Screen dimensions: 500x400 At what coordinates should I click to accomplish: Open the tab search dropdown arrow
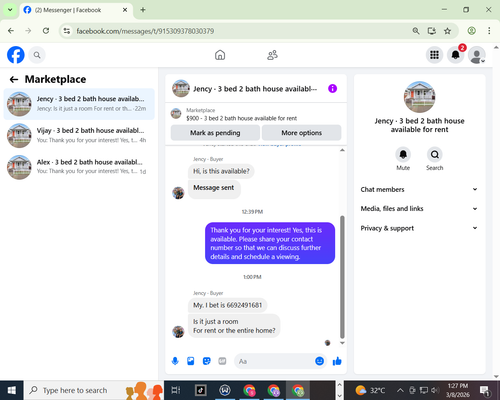(x=10, y=10)
